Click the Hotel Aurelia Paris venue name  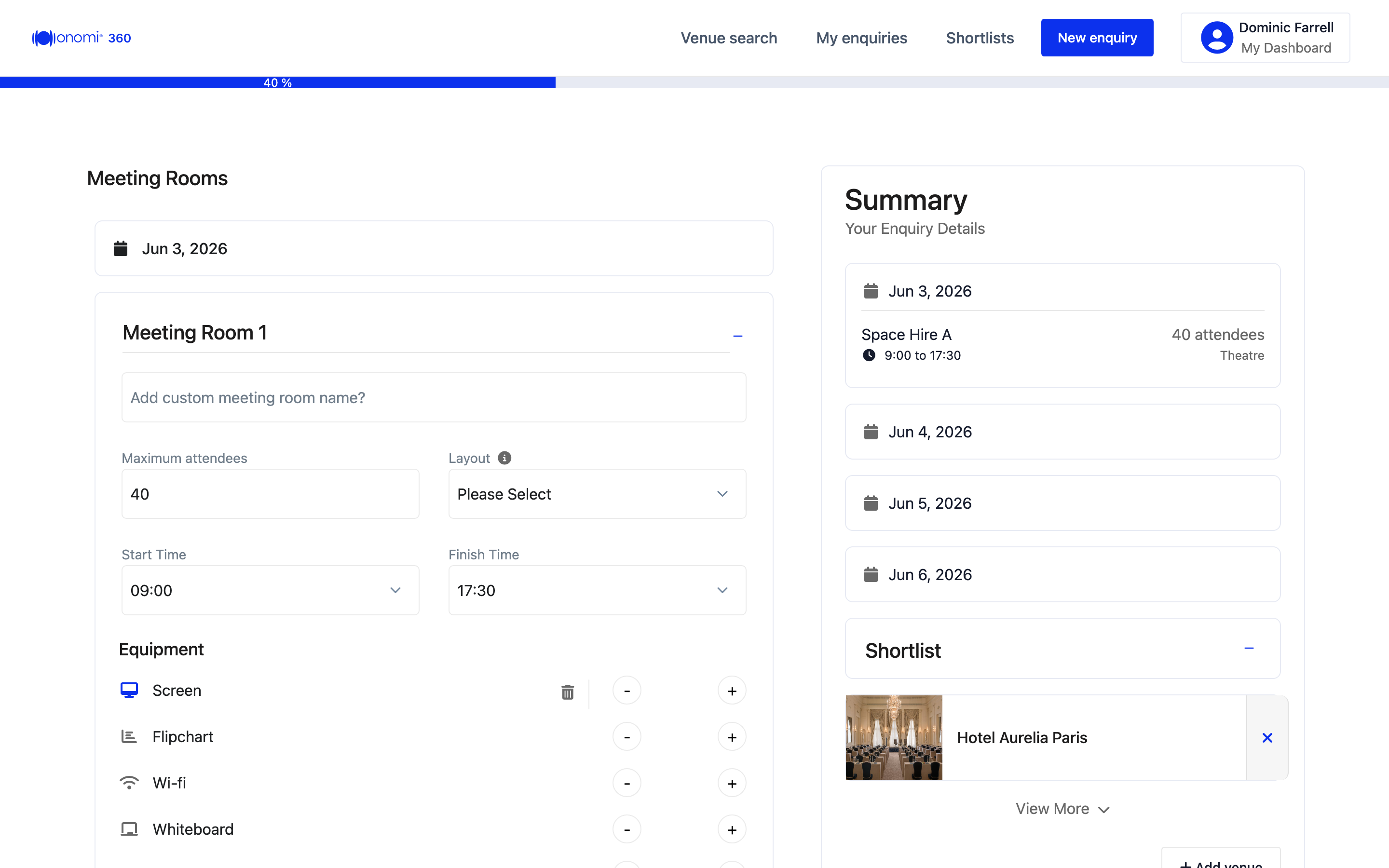coord(1021,738)
